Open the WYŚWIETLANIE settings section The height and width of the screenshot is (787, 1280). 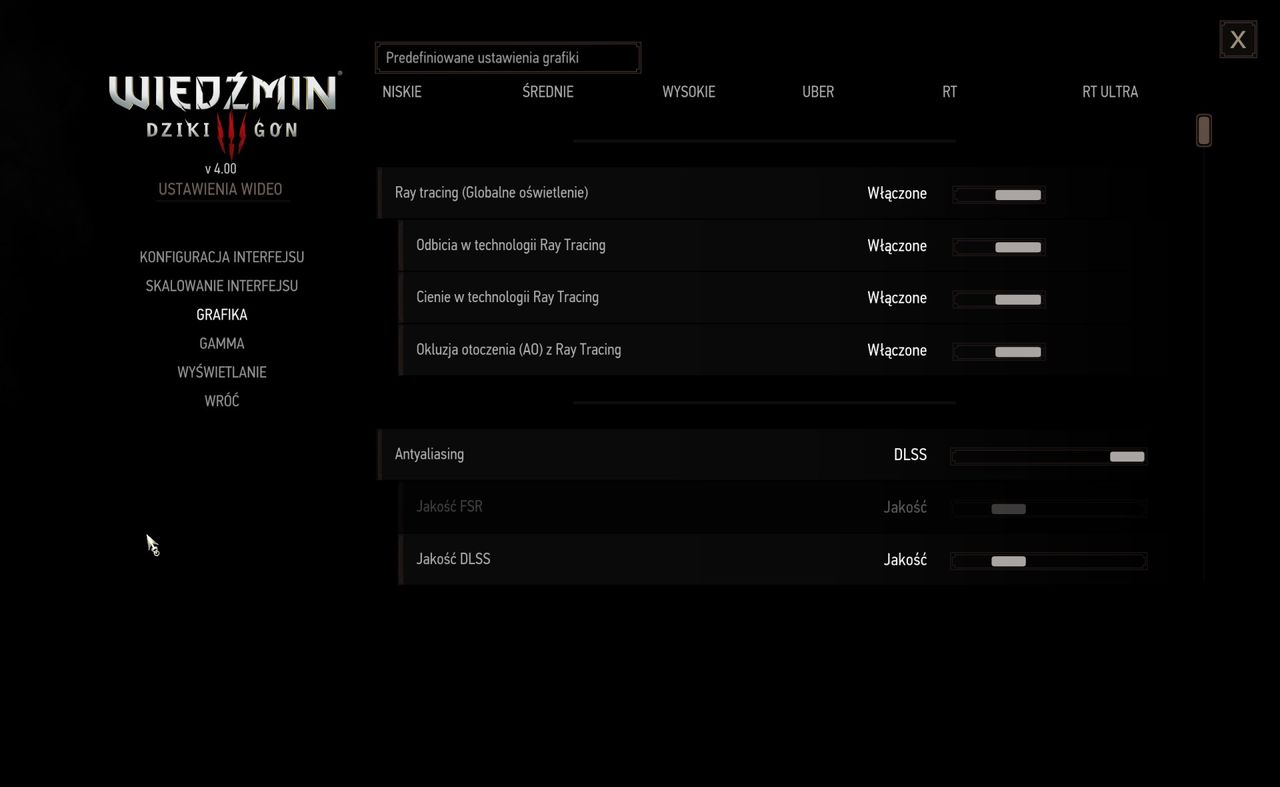point(222,372)
